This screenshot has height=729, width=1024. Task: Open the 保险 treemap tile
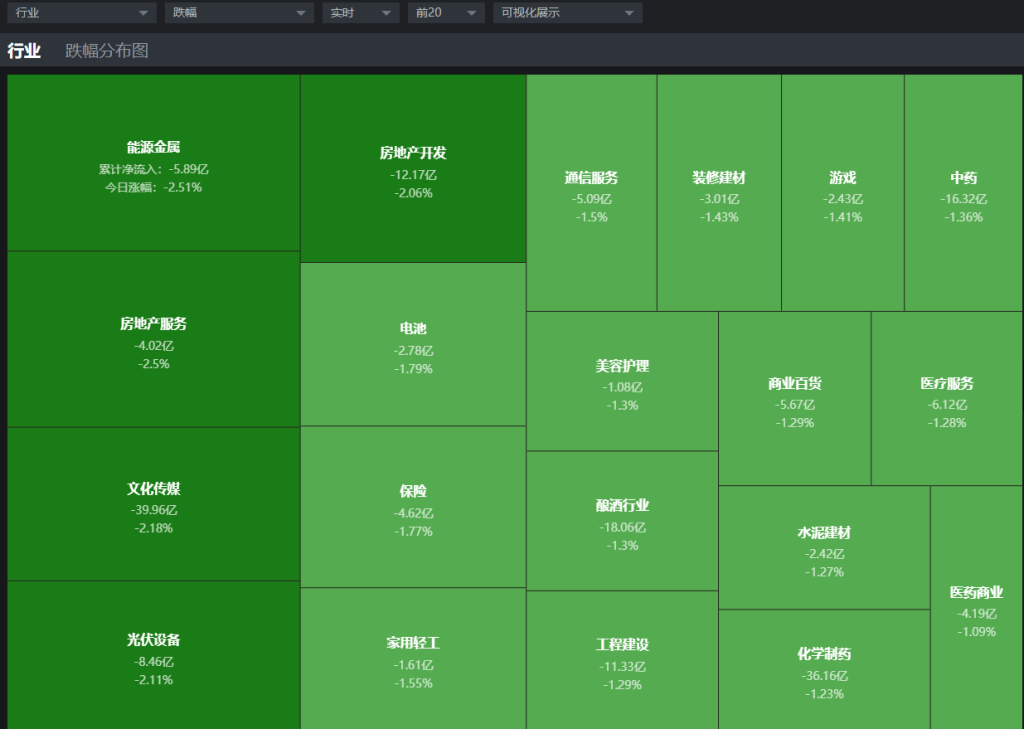[x=412, y=508]
